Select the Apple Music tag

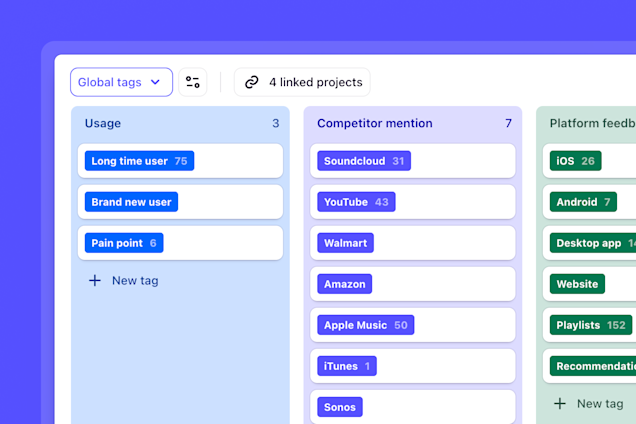coord(365,325)
